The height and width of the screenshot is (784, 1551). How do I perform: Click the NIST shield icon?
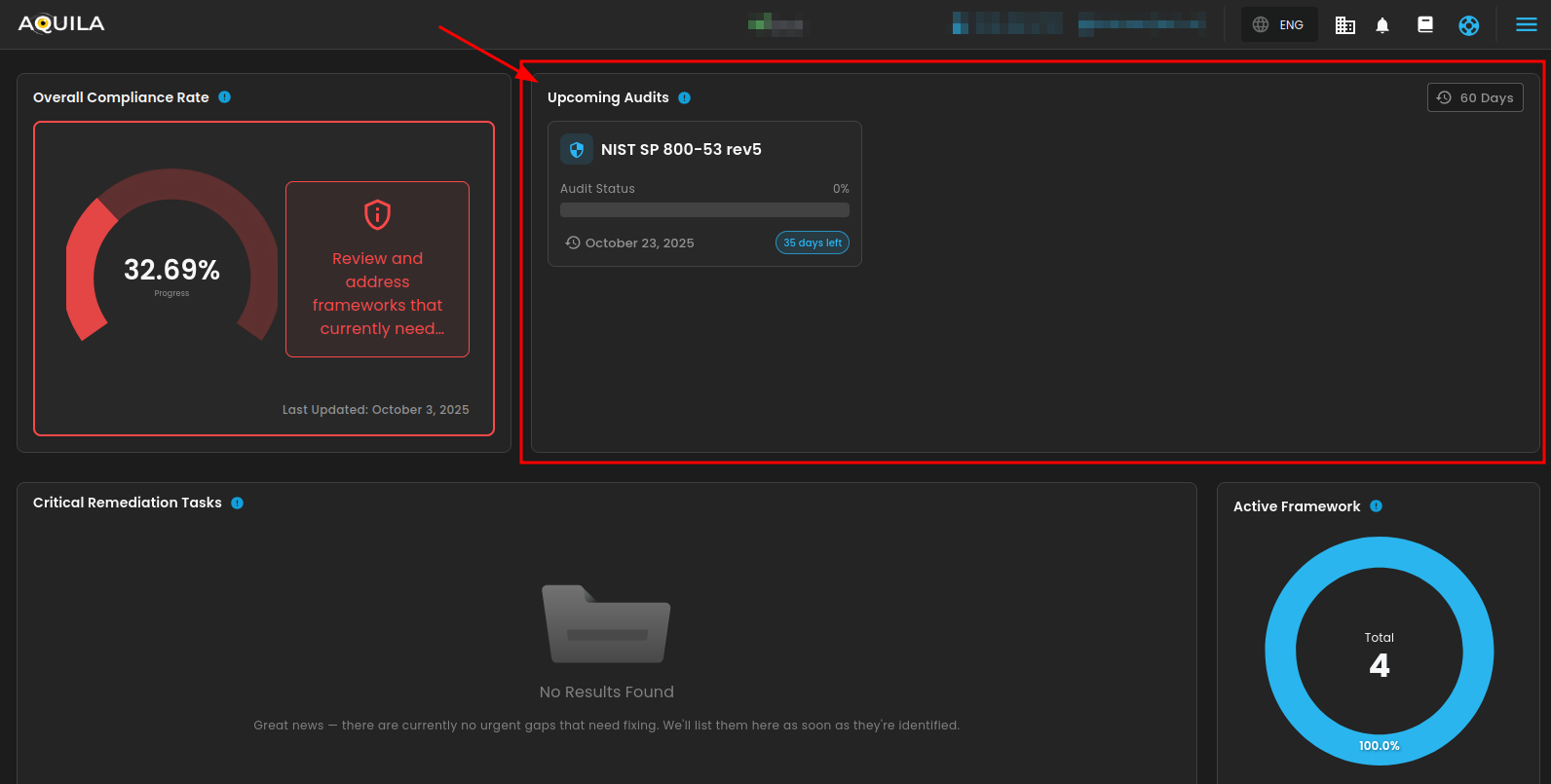pyautogui.click(x=577, y=149)
